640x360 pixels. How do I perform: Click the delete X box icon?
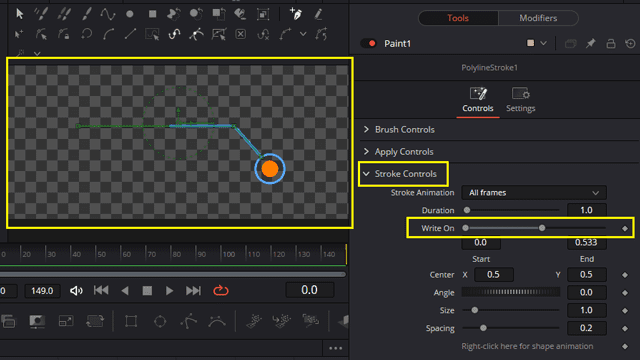(241, 34)
